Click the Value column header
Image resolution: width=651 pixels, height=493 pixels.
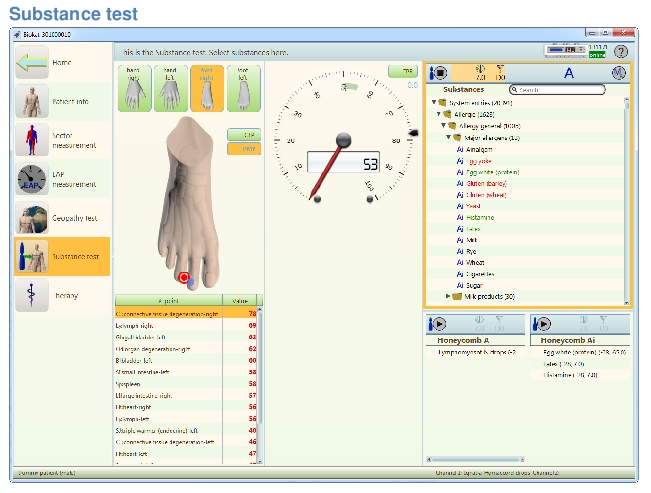click(x=240, y=300)
